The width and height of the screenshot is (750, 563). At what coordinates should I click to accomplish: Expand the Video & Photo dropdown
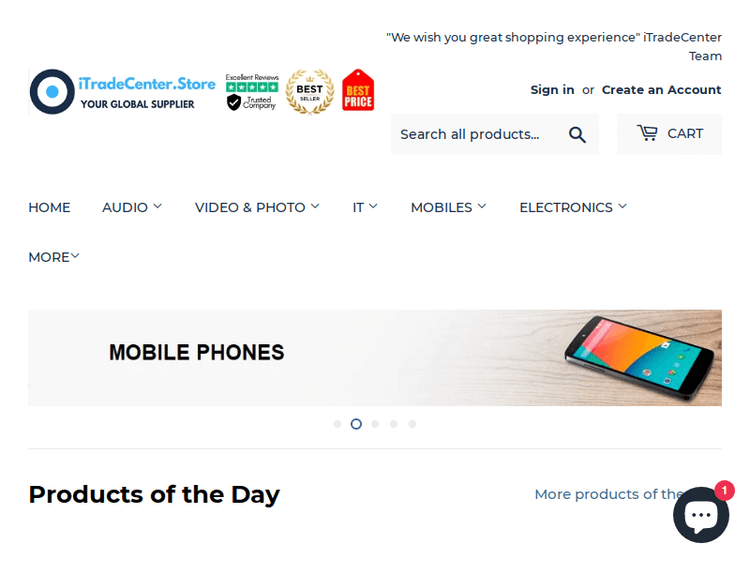click(257, 207)
